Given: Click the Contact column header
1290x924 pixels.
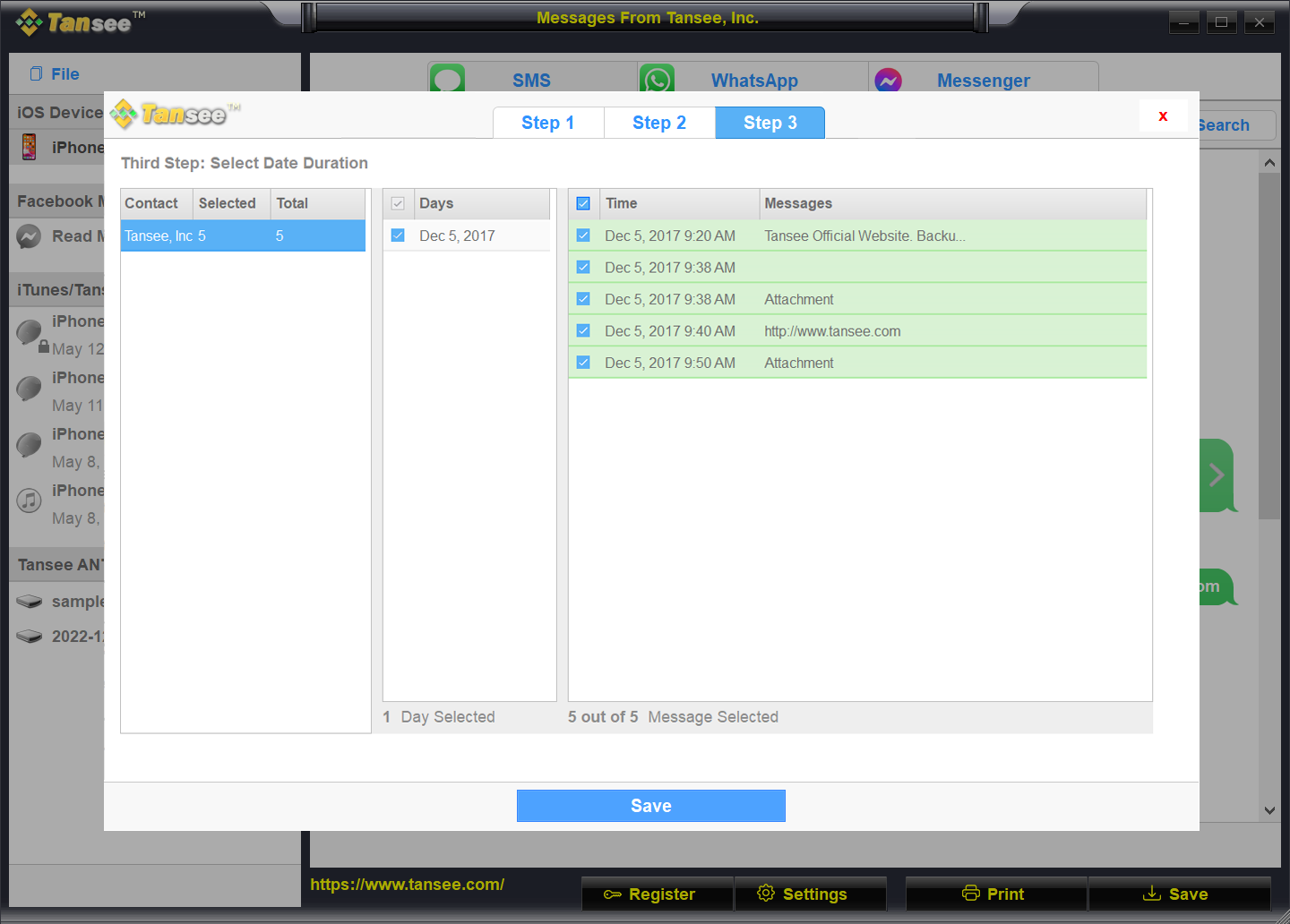Looking at the screenshot, I should [157, 203].
